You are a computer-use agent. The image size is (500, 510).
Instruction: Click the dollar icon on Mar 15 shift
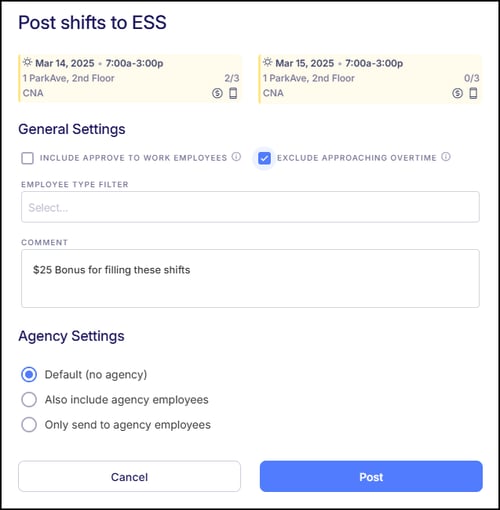[x=457, y=93]
